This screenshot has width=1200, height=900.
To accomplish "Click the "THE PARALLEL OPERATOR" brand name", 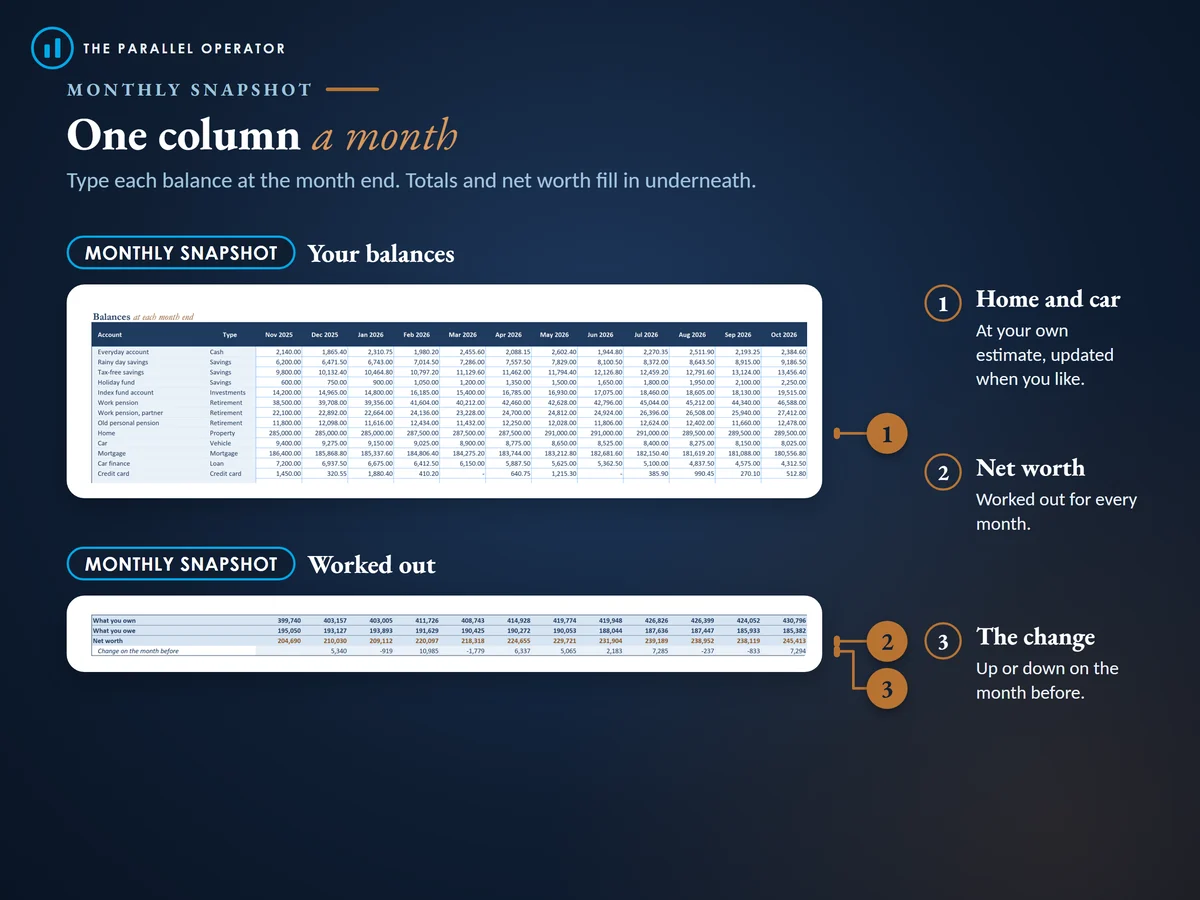I will point(184,48).
